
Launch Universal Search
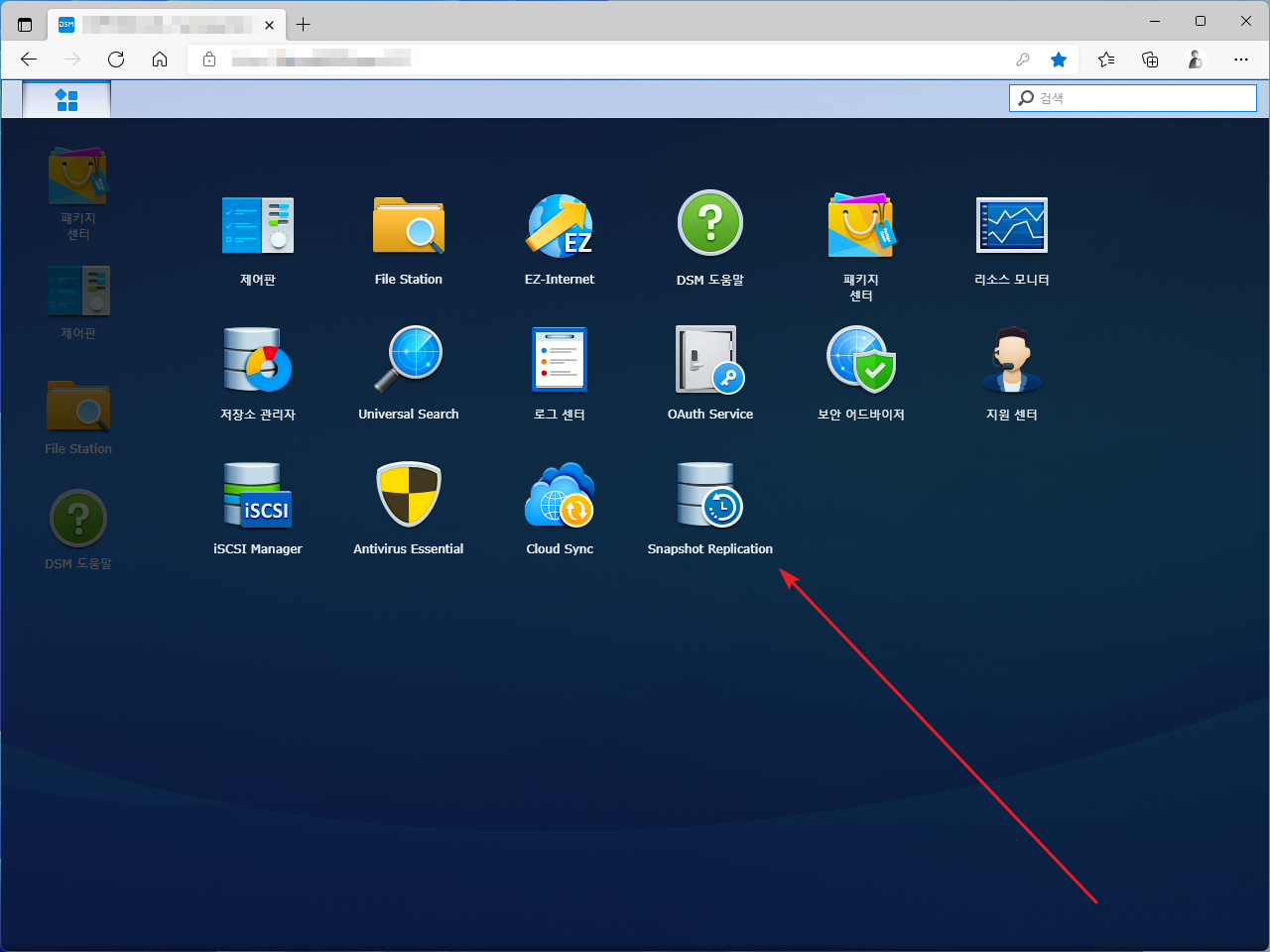[x=409, y=374]
